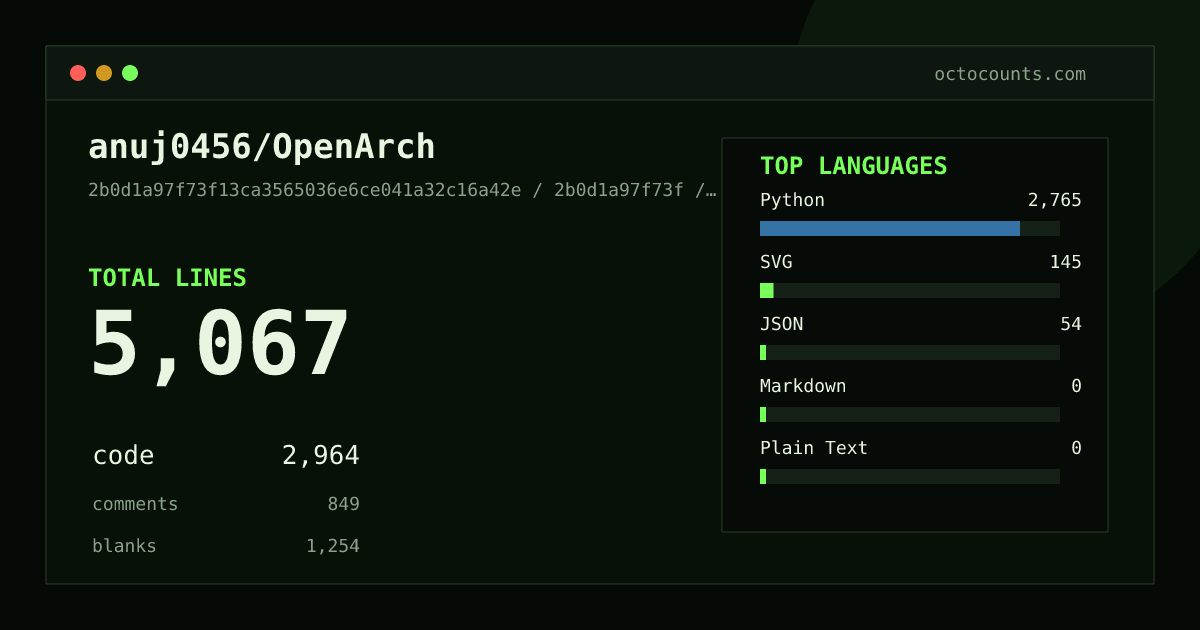The image size is (1200, 630).
Task: Click the SVG progress bar
Action: (x=910, y=290)
